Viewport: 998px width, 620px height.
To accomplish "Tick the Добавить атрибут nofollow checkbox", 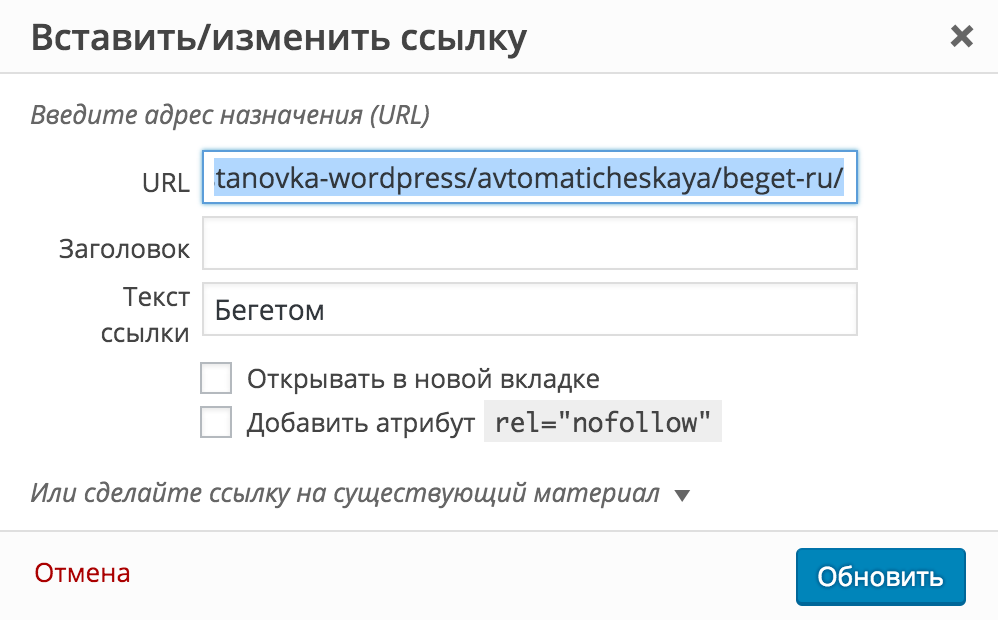I will pyautogui.click(x=216, y=422).
